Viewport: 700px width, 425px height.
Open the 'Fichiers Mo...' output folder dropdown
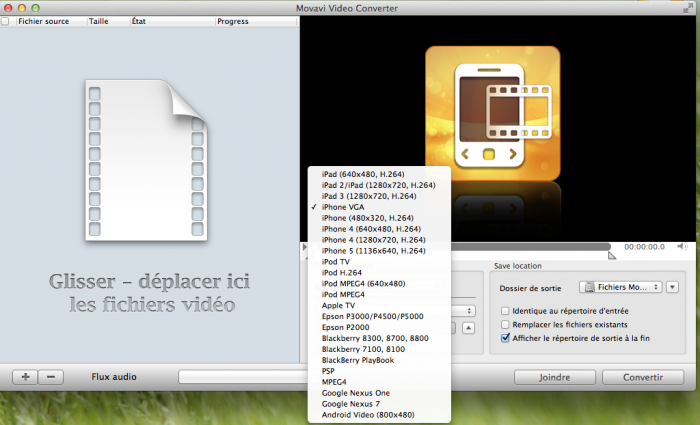623,287
